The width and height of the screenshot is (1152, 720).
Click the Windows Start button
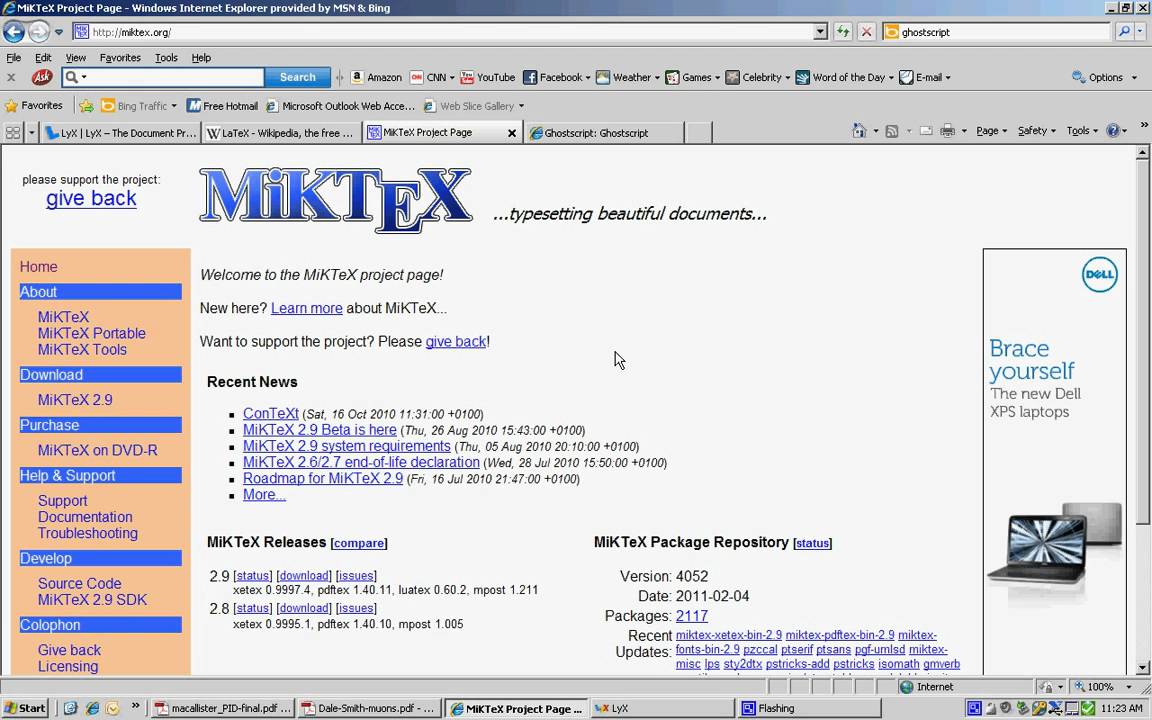25,708
